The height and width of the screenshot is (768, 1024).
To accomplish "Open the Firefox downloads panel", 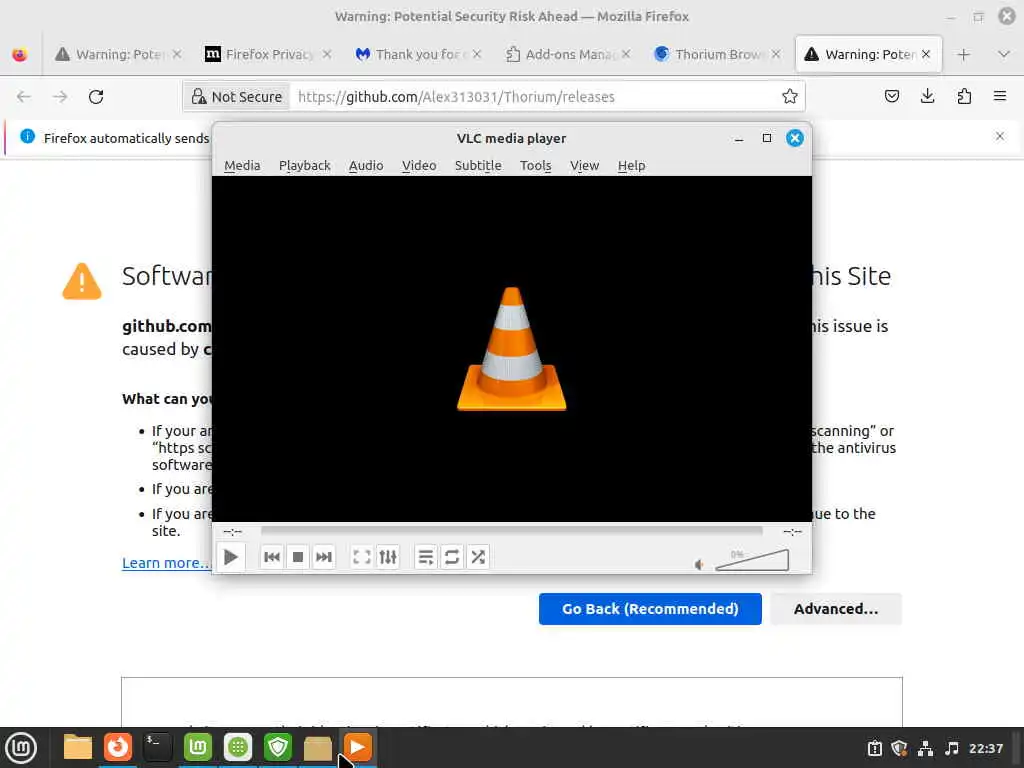I will 927,97.
